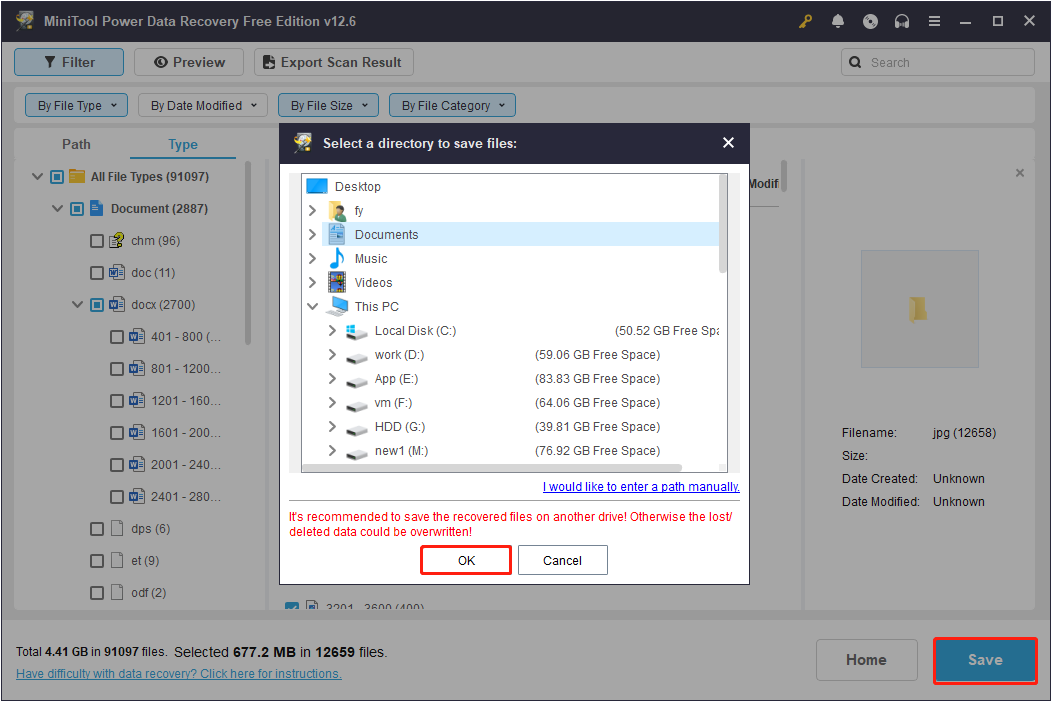Screen dimensions: 1053x703
Task: Switch to the Type tab
Action: point(183,144)
